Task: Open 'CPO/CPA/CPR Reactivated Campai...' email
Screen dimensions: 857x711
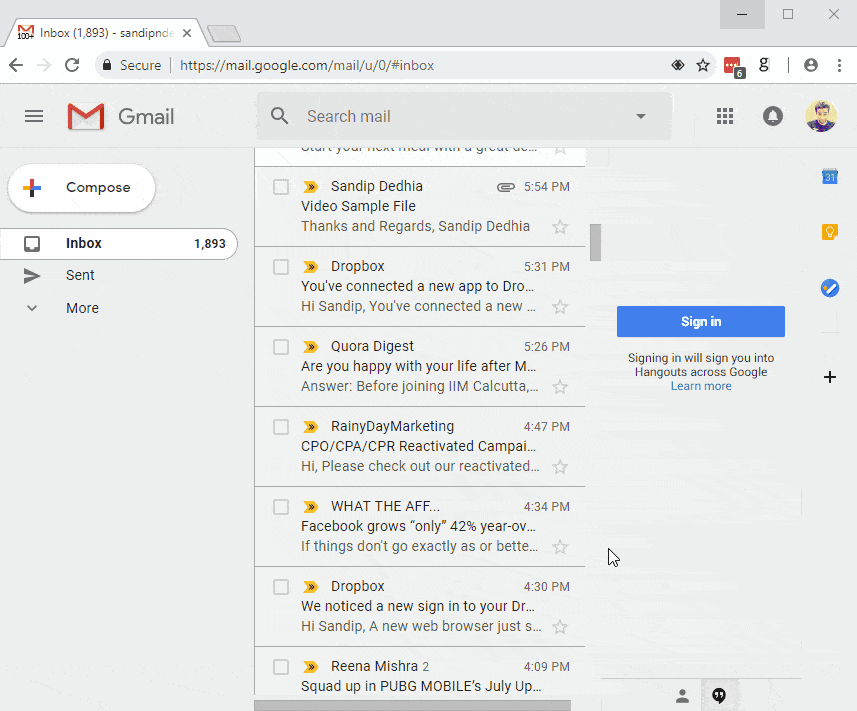Action: point(419,446)
